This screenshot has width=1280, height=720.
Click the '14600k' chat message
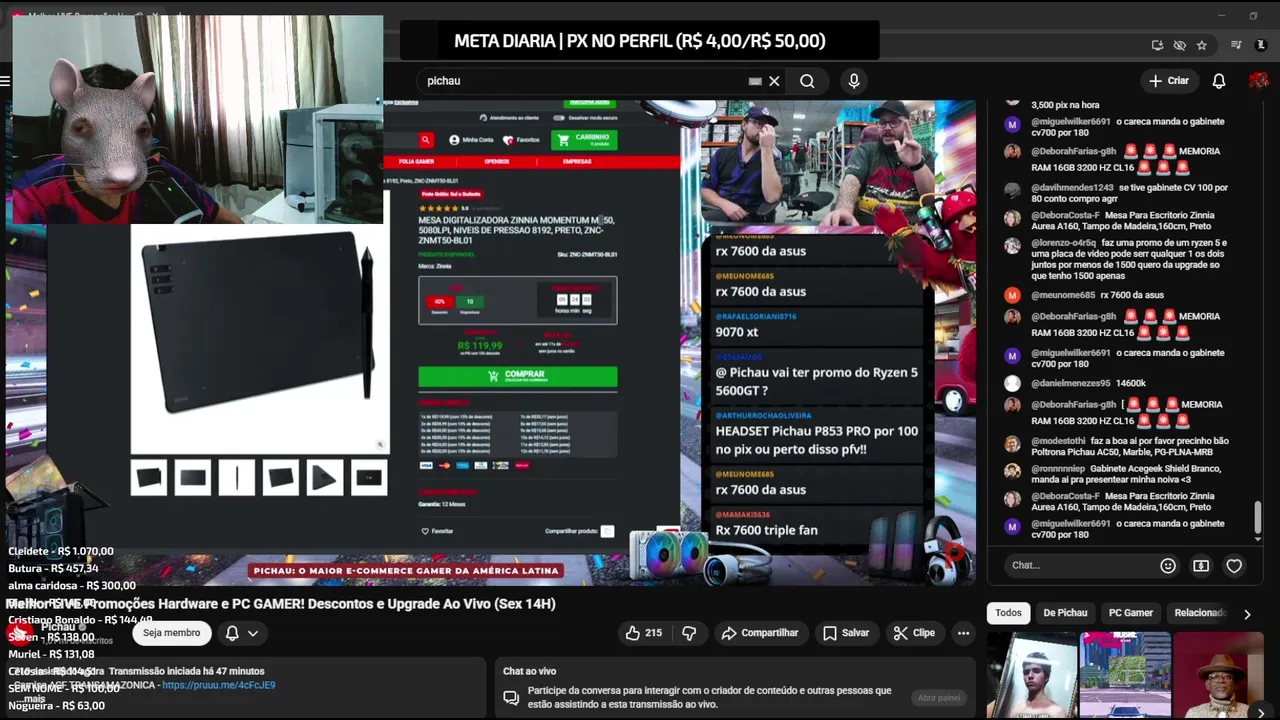coord(1131,384)
